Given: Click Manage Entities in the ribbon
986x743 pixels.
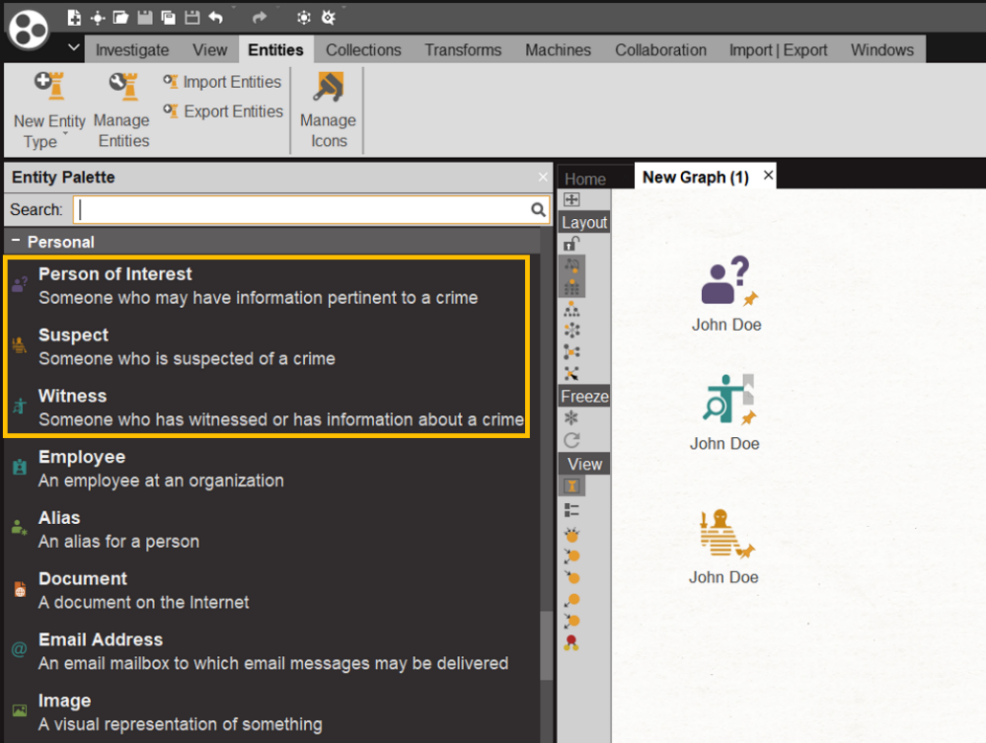Looking at the screenshot, I should pos(123,109).
